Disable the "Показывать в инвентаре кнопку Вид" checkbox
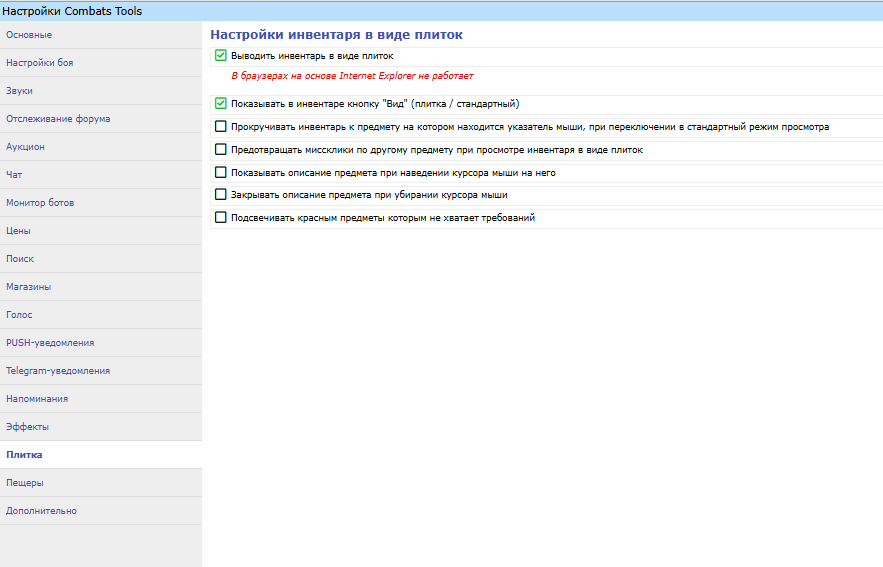The width and height of the screenshot is (883, 567). click(x=221, y=103)
